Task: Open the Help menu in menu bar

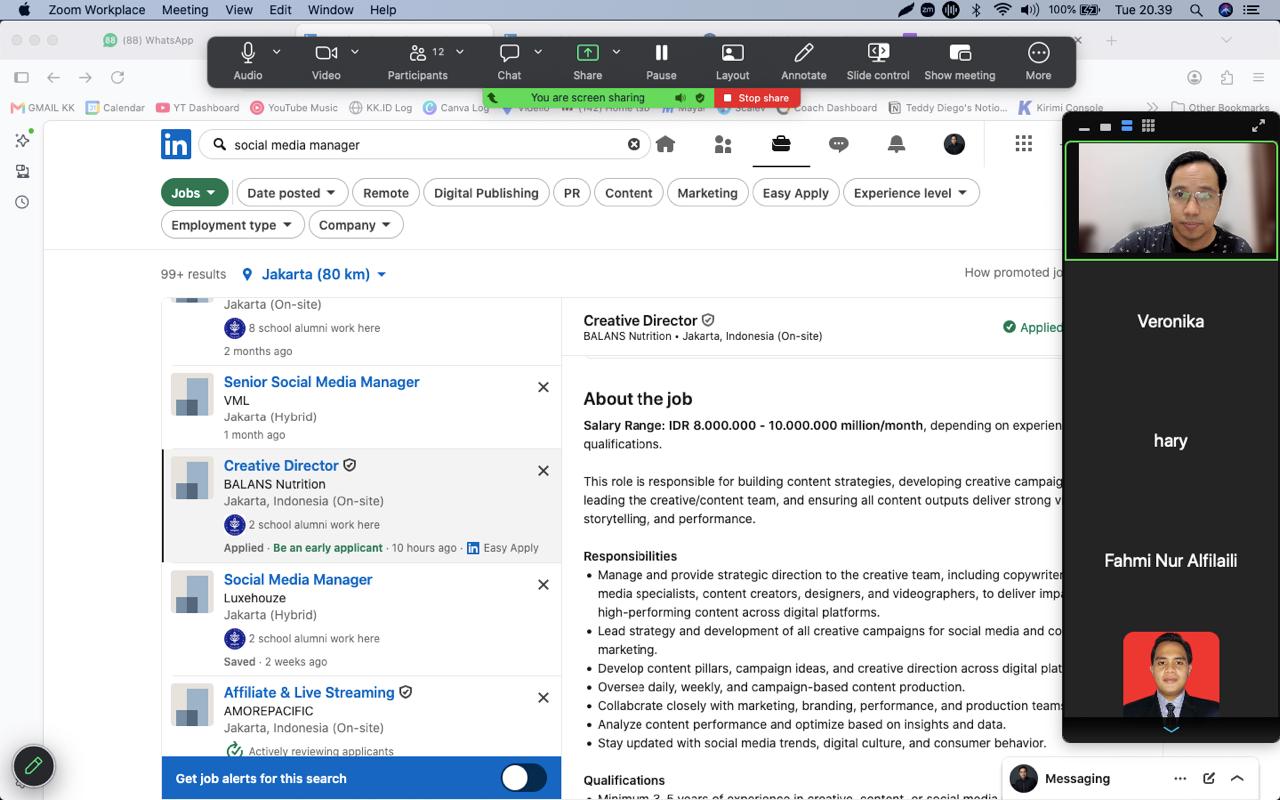Action: pyautogui.click(x=383, y=10)
